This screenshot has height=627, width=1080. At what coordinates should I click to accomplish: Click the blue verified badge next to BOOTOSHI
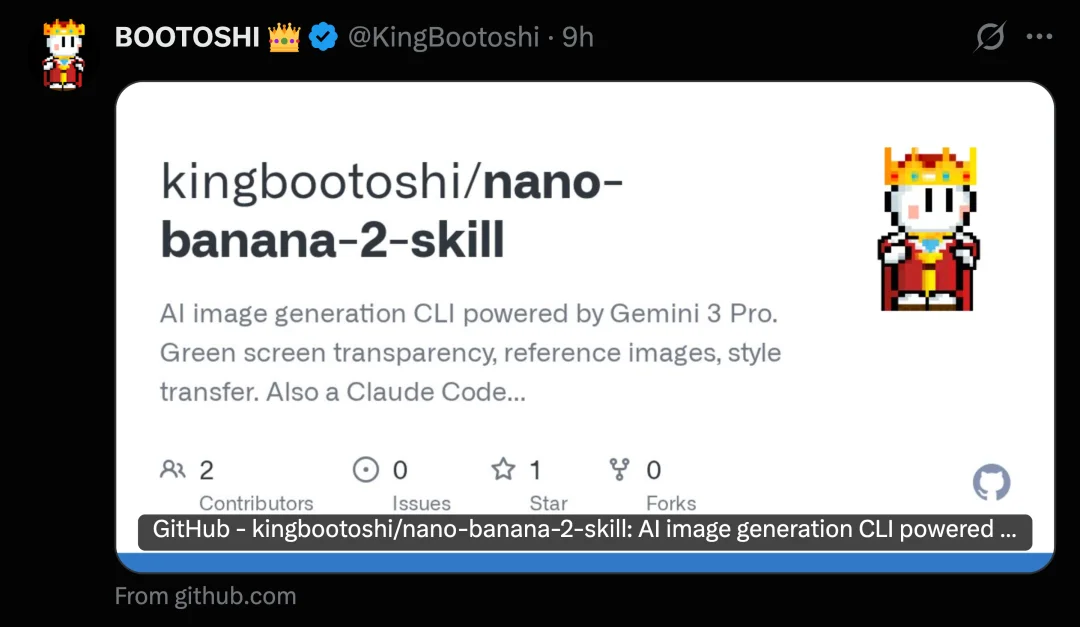(322, 36)
